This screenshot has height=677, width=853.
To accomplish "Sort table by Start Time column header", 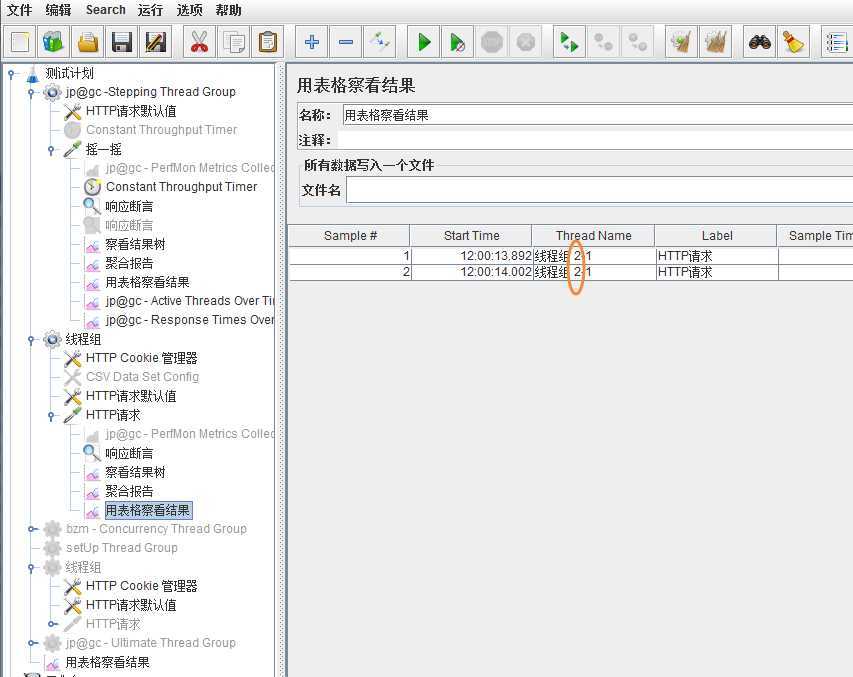I will 471,236.
